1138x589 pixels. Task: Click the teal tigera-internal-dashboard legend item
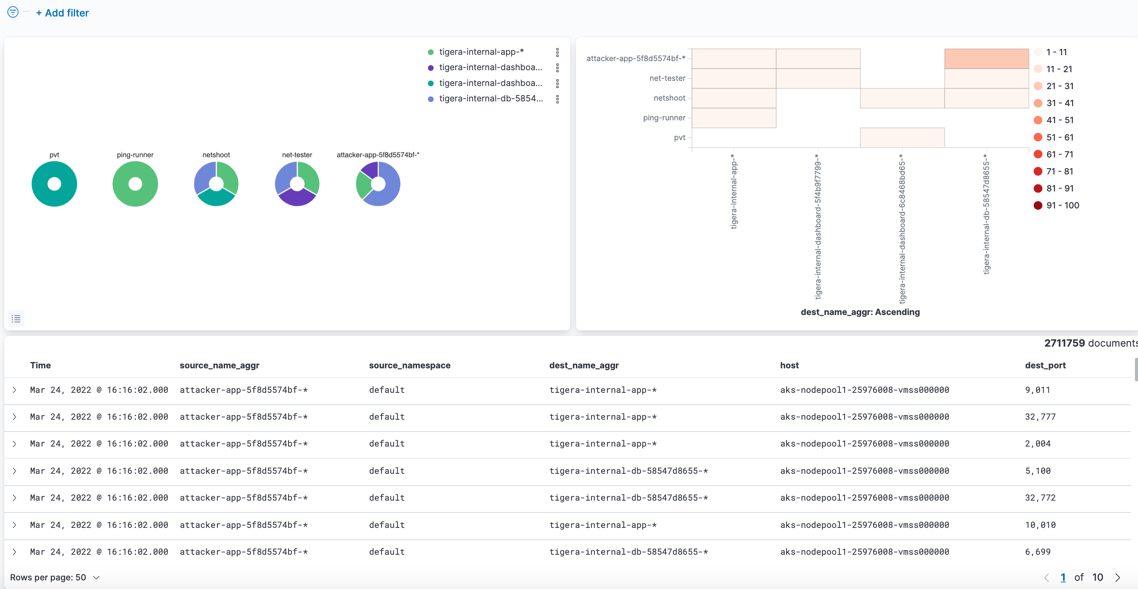(x=489, y=83)
